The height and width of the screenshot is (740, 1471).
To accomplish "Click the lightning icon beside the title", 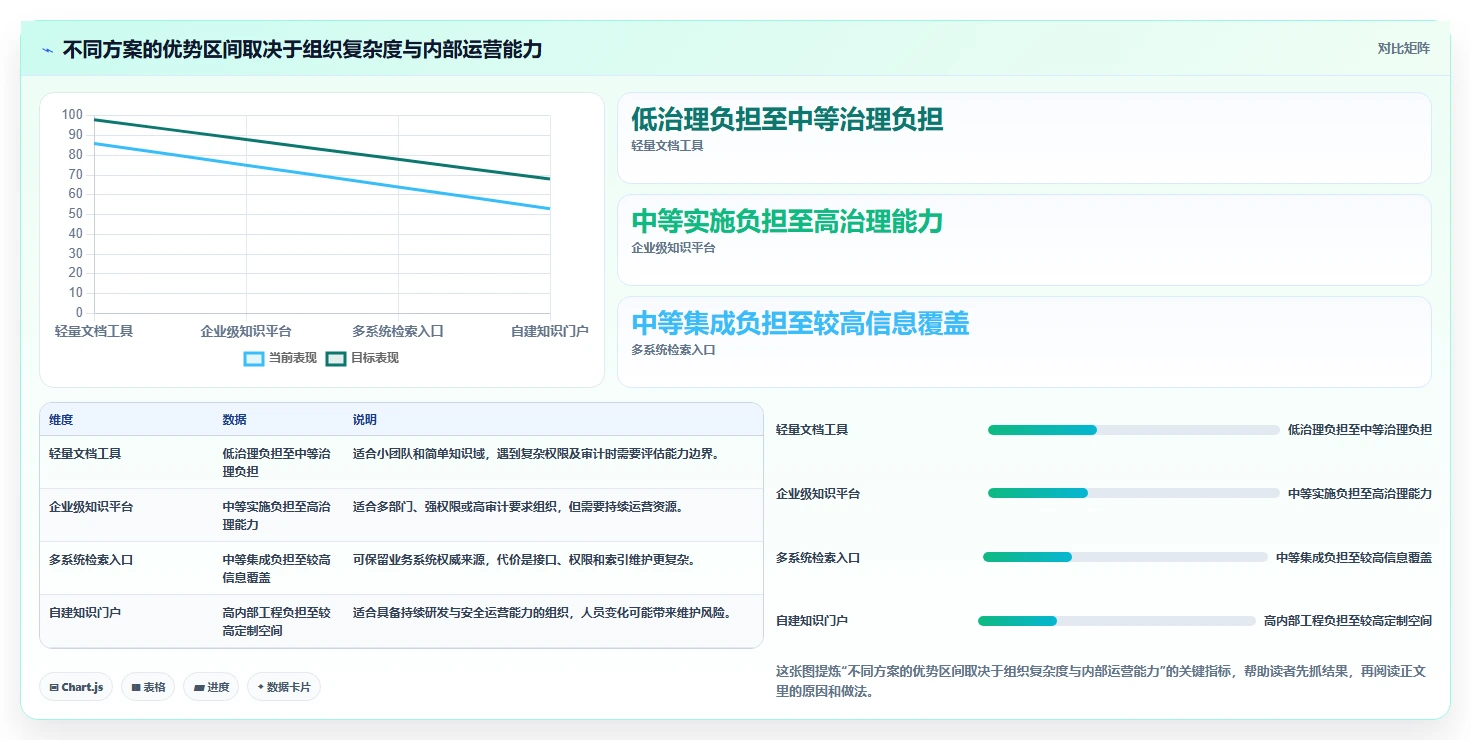I will coord(48,50).
